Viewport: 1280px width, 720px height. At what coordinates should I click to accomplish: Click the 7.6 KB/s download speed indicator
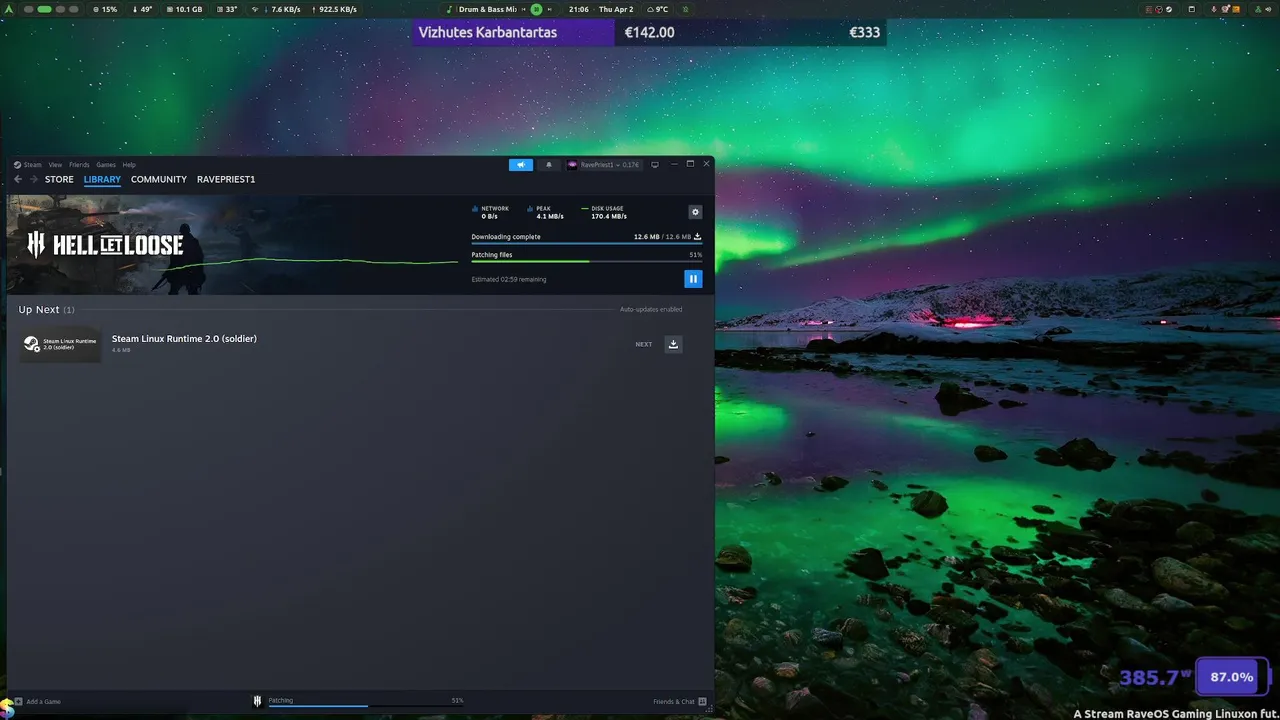pyautogui.click(x=281, y=9)
